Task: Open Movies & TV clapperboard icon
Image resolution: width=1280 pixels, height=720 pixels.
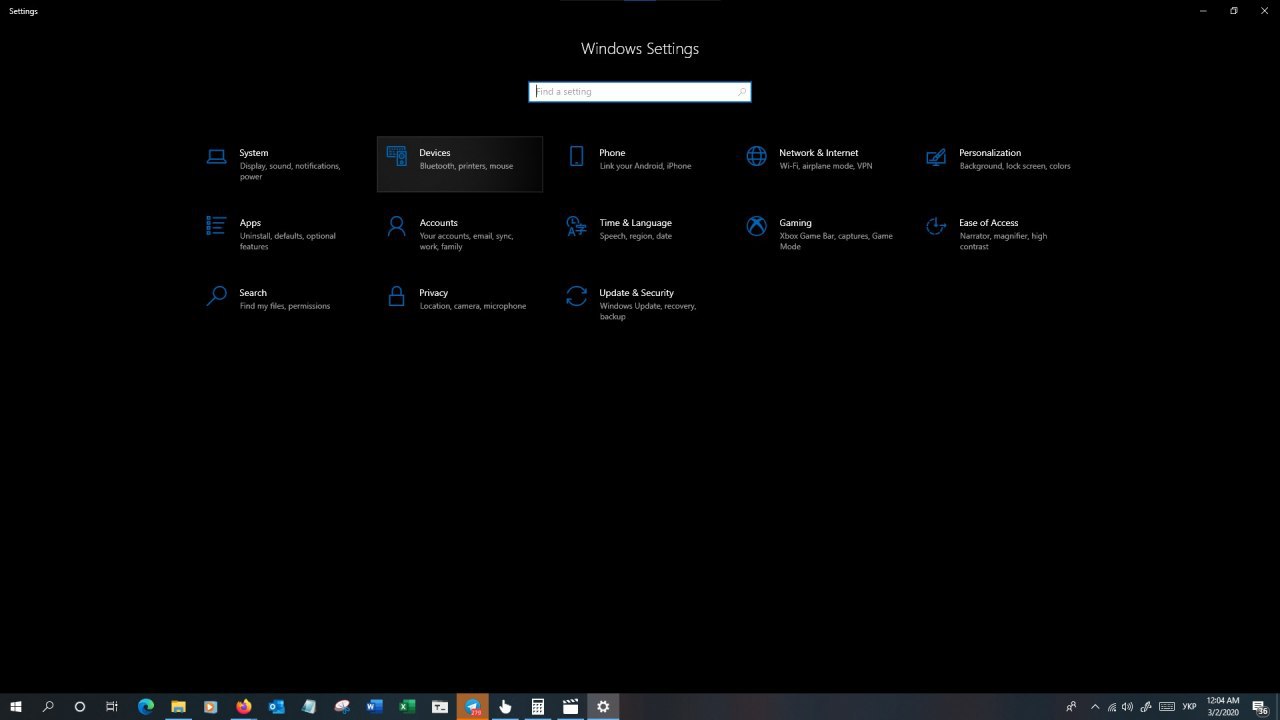Action: (x=570, y=707)
